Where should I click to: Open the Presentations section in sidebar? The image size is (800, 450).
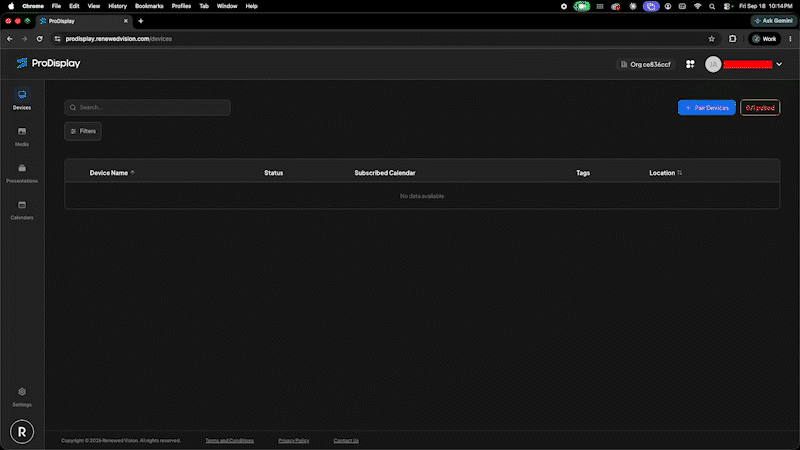(22, 173)
